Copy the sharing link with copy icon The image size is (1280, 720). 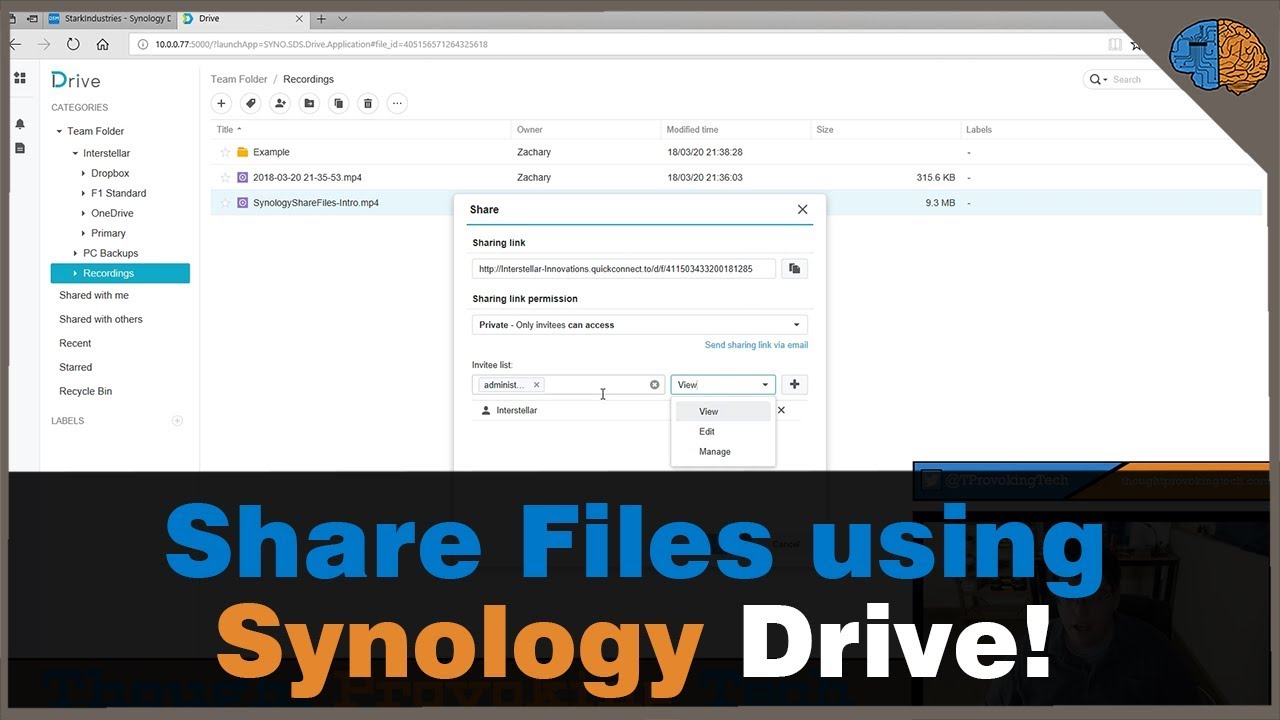tap(794, 268)
